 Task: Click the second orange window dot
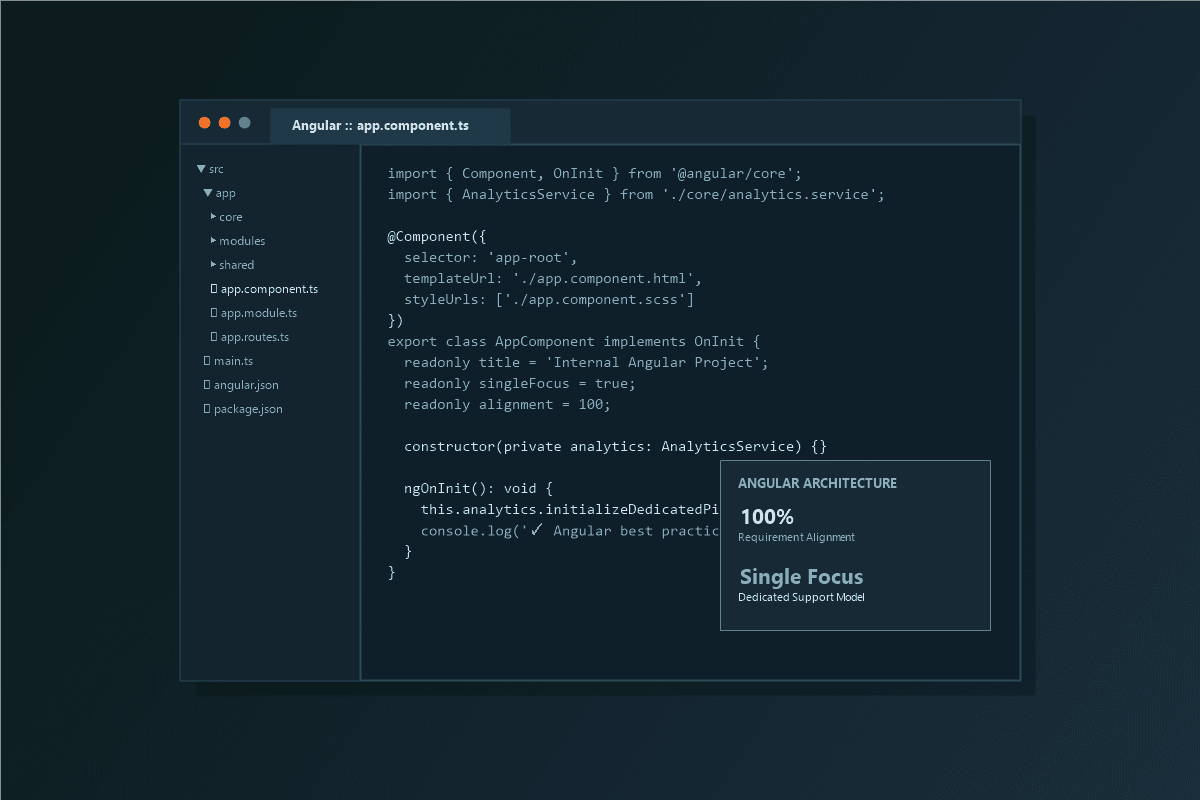[224, 123]
